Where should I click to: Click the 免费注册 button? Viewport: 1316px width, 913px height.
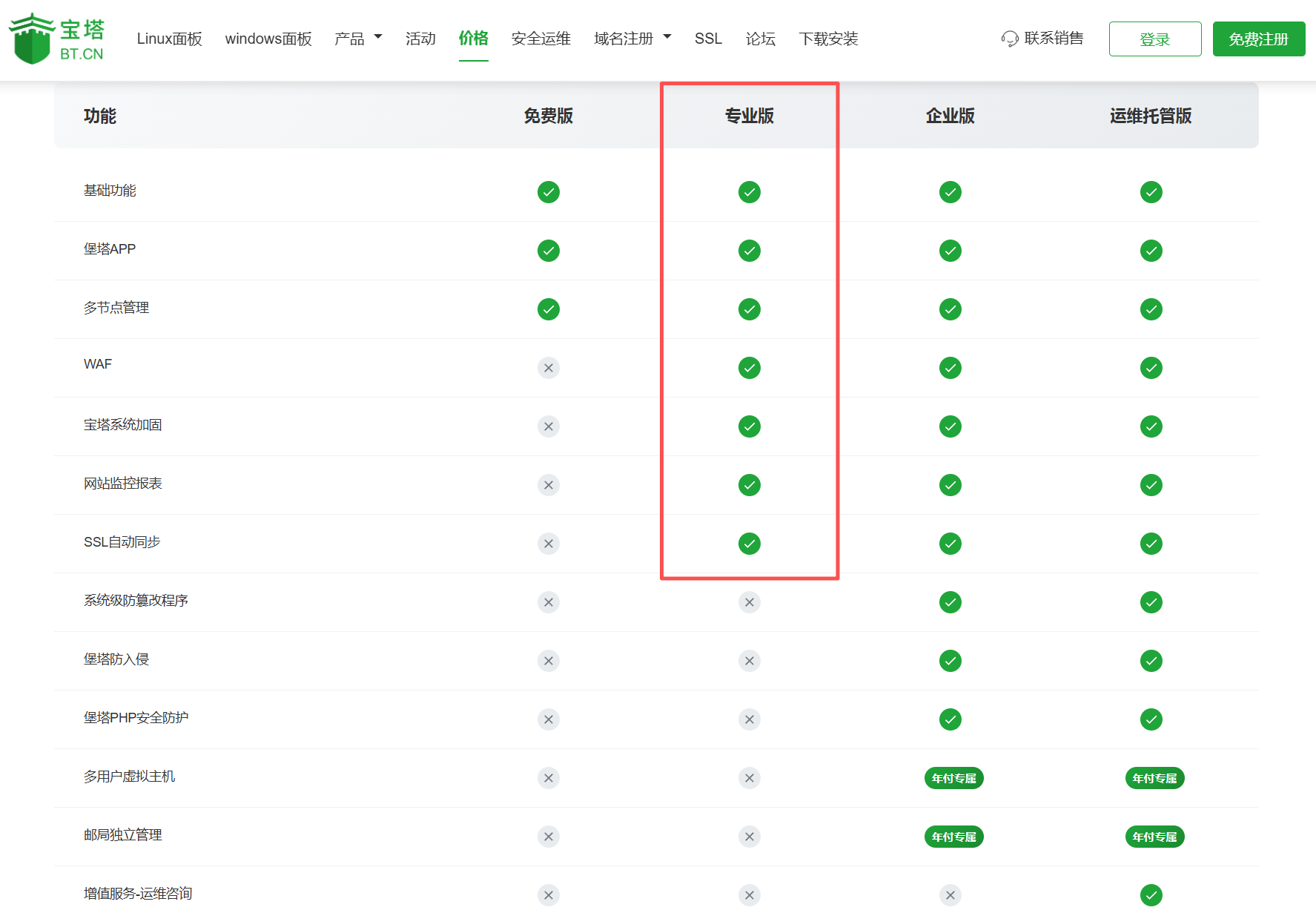(x=1258, y=39)
